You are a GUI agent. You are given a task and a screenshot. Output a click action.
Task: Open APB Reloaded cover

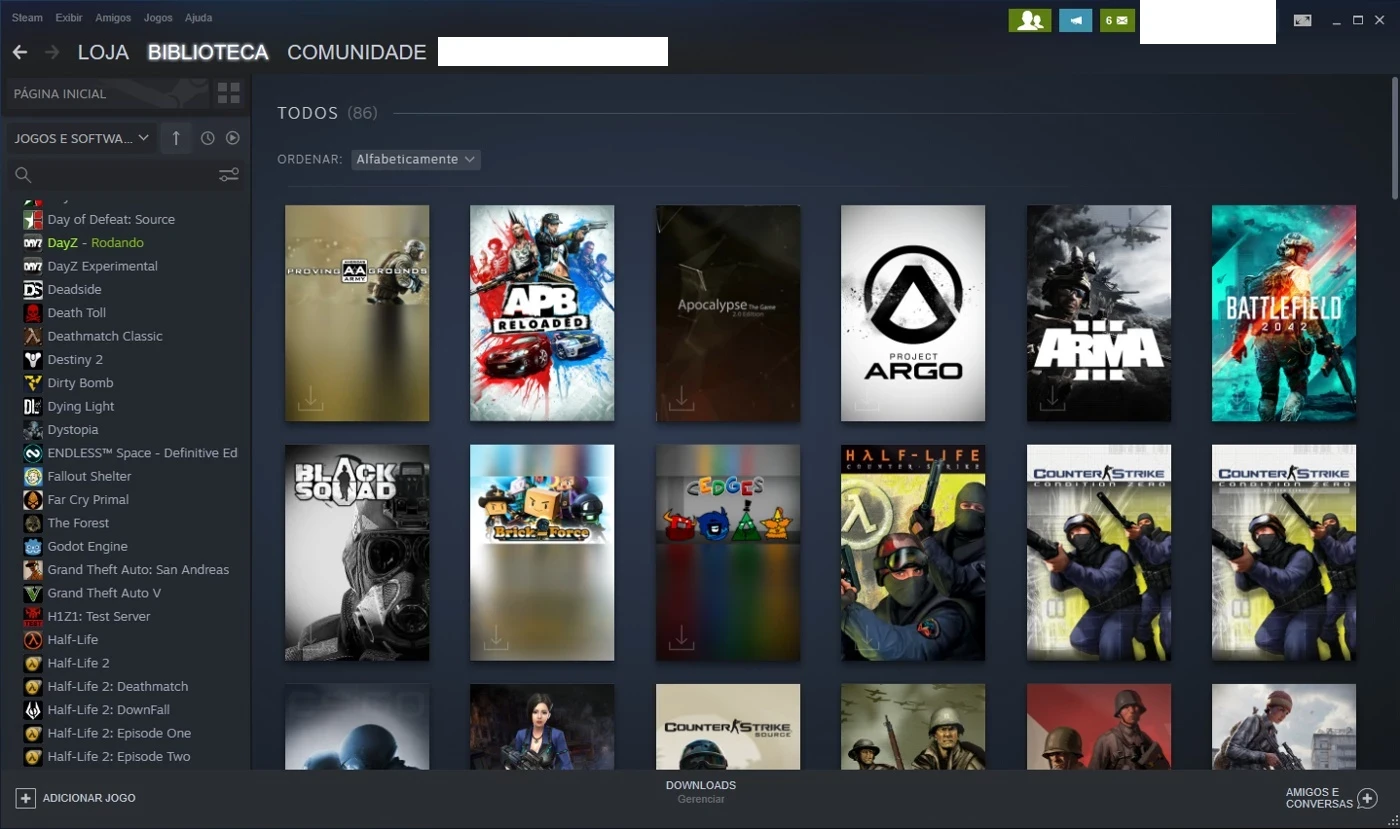[542, 313]
